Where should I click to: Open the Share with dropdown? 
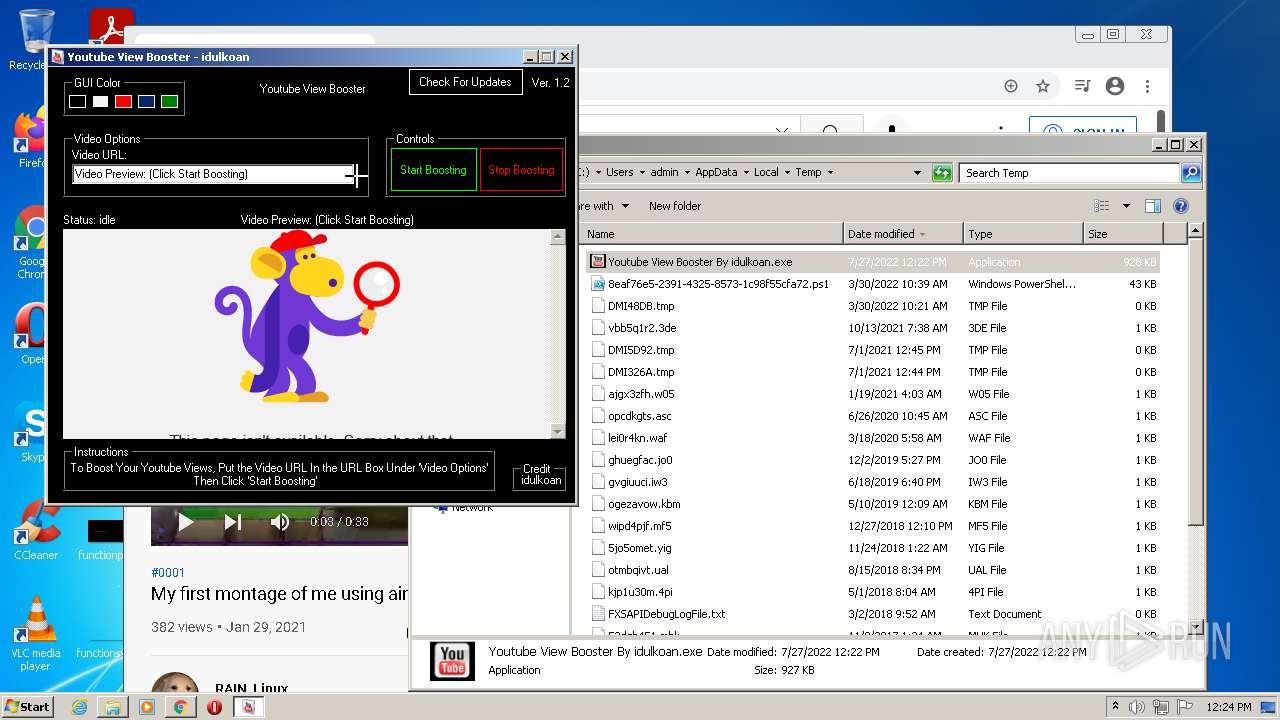click(603, 206)
